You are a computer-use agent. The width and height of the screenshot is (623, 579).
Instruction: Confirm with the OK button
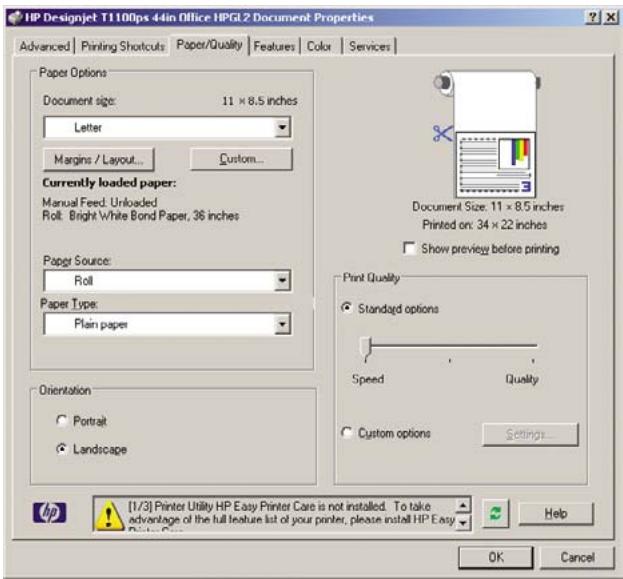tap(496, 557)
